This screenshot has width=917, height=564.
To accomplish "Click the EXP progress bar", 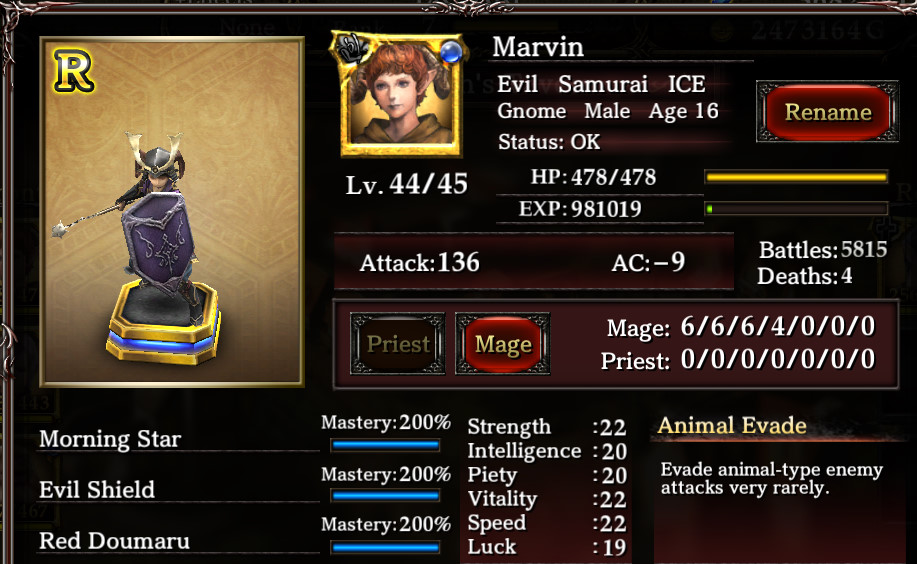I will 797,208.
